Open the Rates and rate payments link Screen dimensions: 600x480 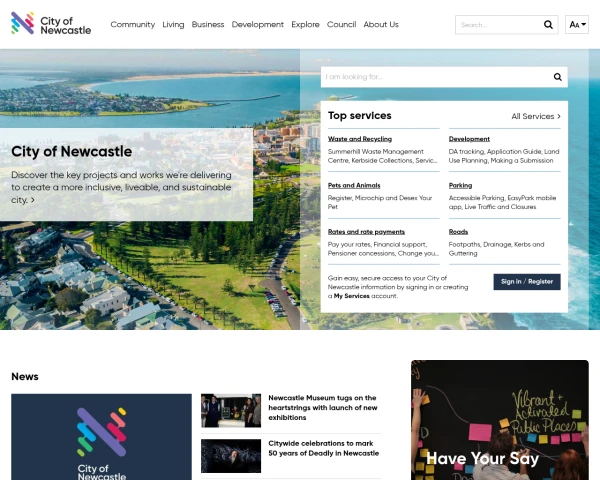tap(366, 232)
